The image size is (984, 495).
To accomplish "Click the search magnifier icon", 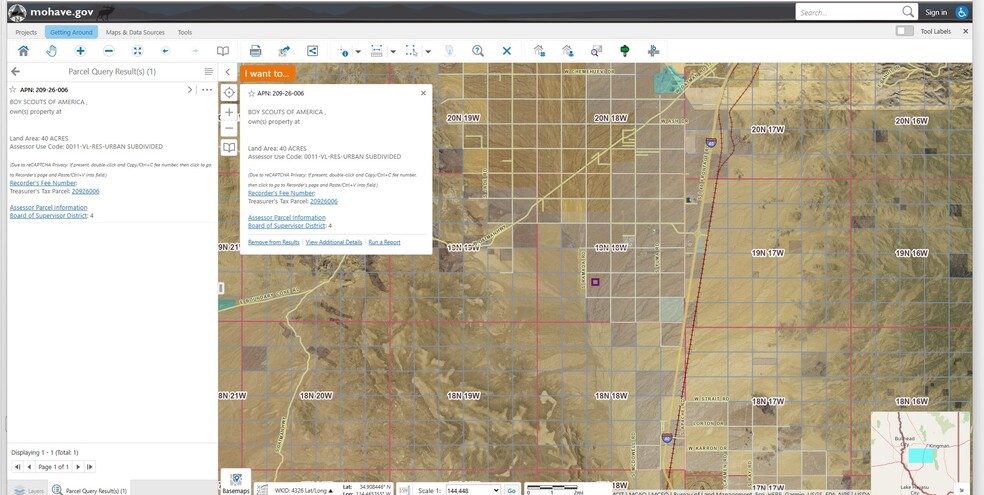I will 908,12.
